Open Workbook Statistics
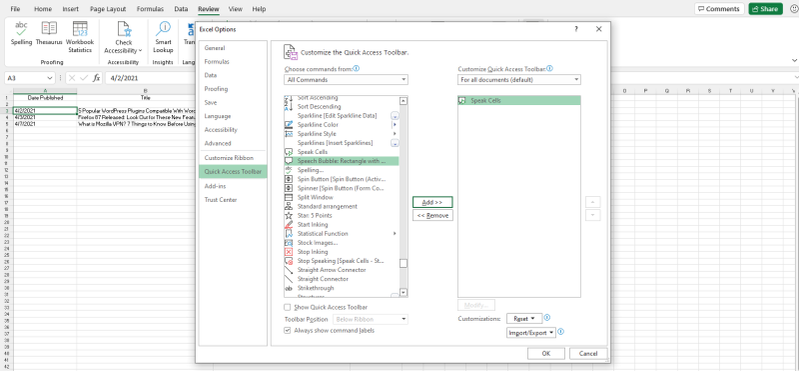 point(80,37)
